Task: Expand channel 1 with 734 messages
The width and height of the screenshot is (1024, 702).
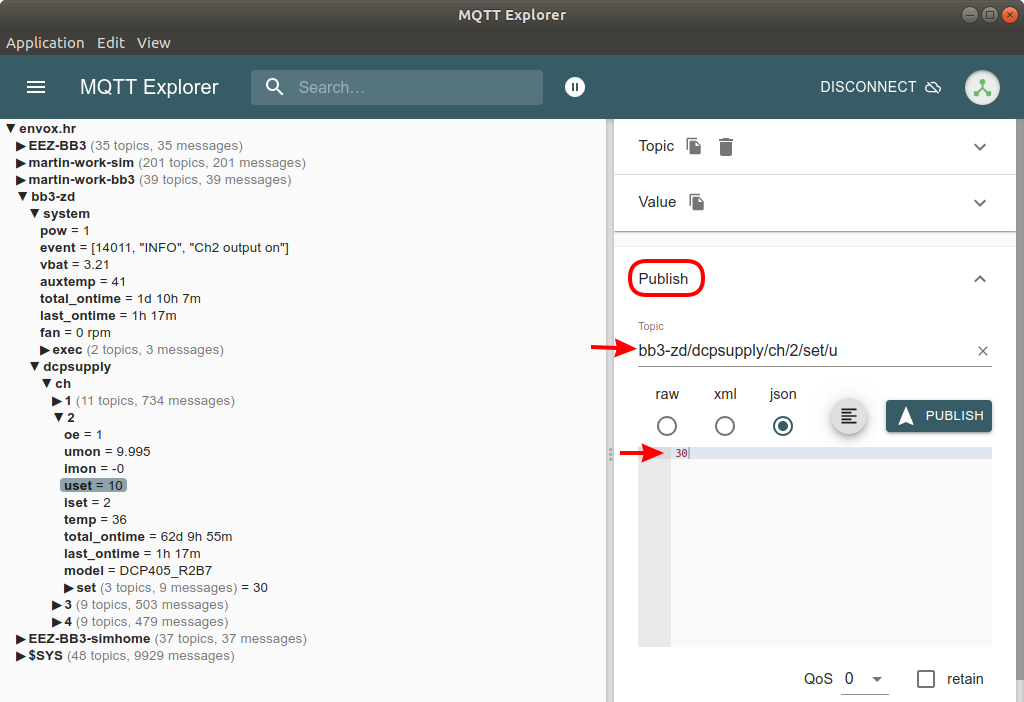Action: click(57, 401)
